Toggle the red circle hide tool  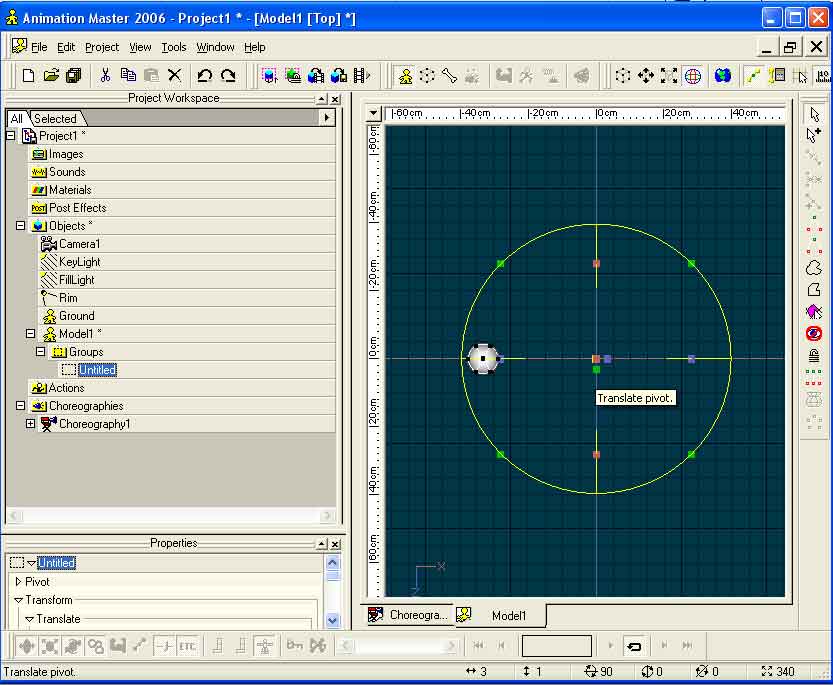click(813, 333)
